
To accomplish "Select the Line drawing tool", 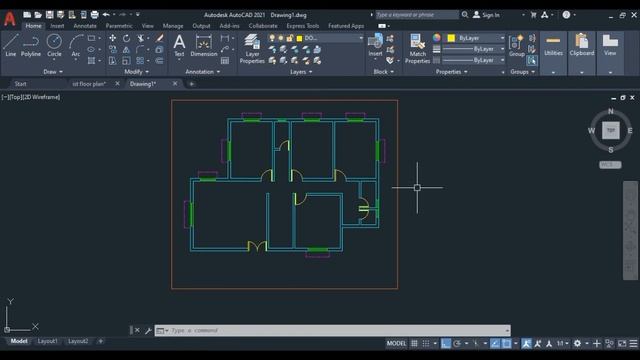I will (x=11, y=45).
